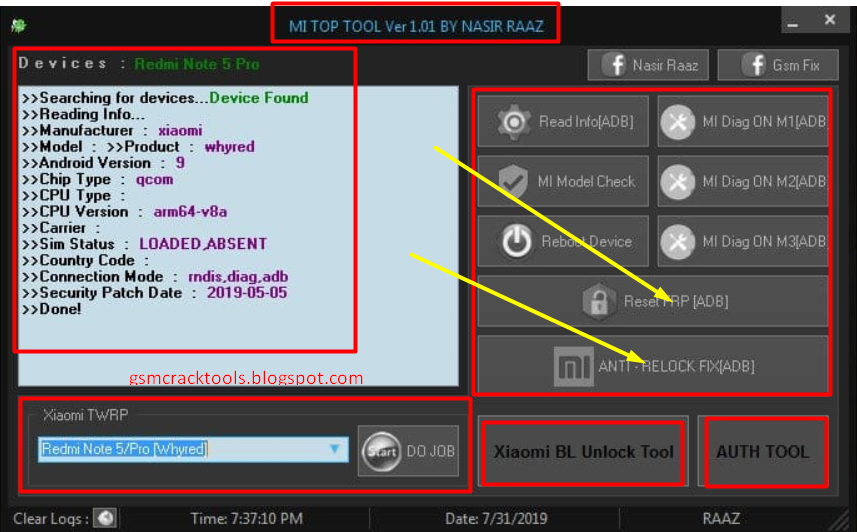
Task: Click the 'Date: 7/31/2019' status entry
Action: pos(496,518)
